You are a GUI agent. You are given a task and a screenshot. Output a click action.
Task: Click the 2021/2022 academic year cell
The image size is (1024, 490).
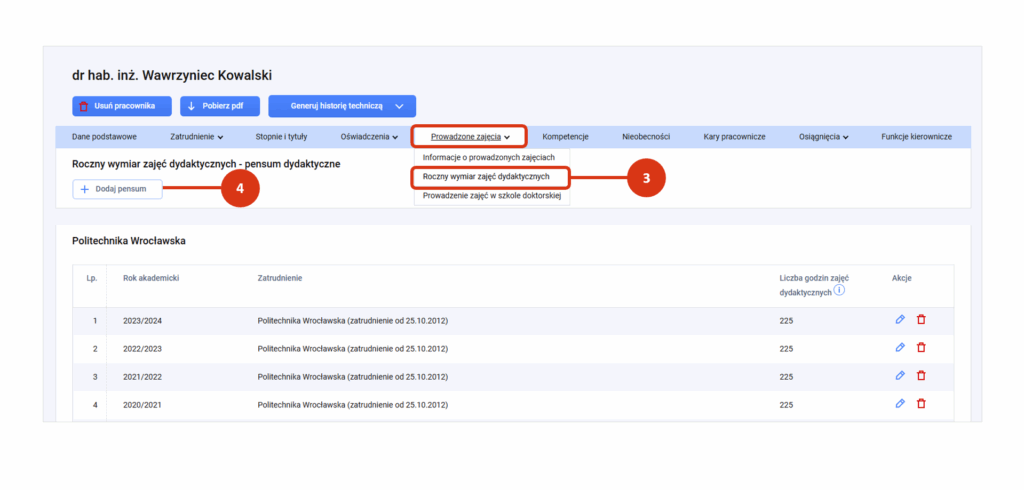[x=142, y=377]
